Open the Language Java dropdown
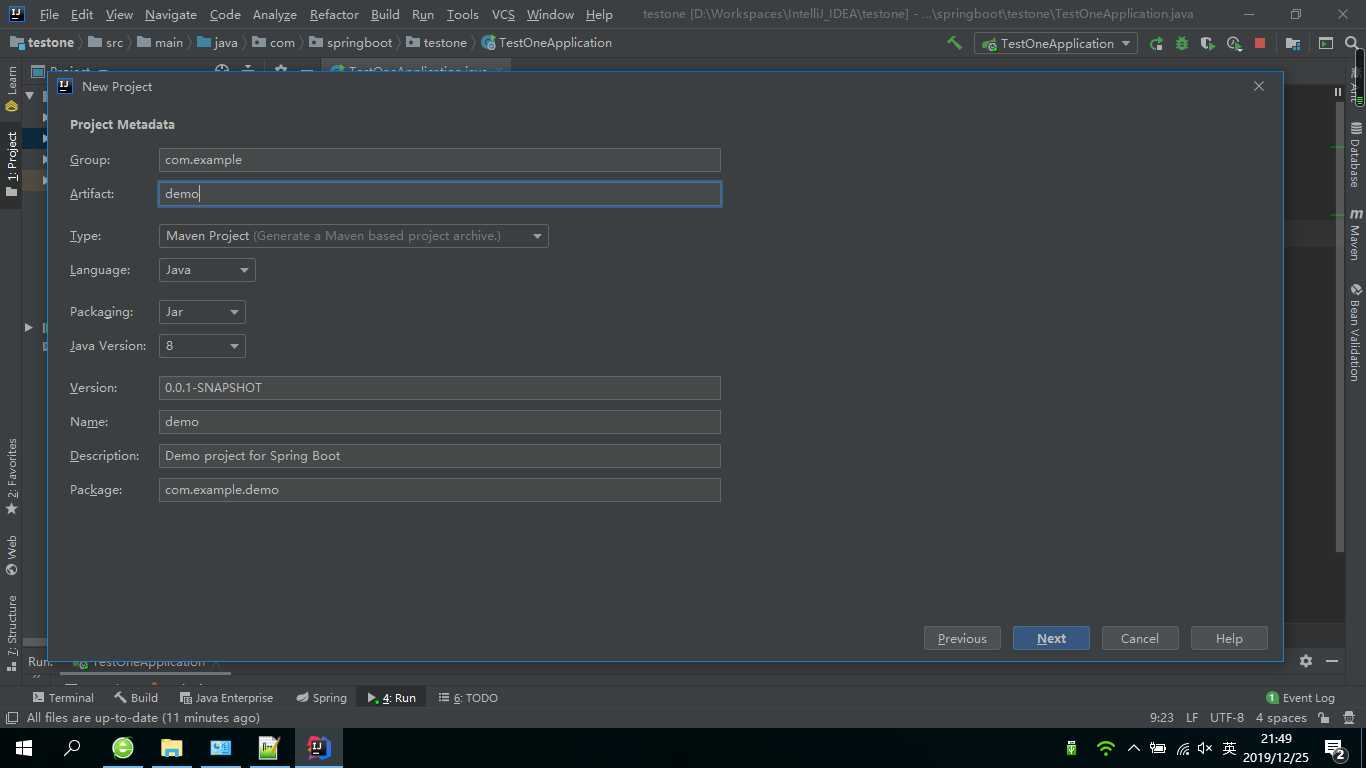 pos(207,270)
